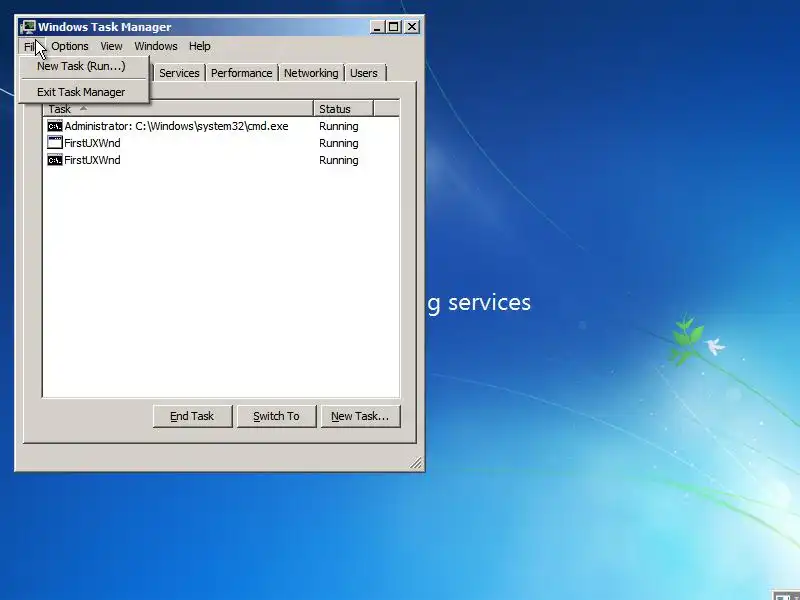800x600 pixels.
Task: Select the Administrator cmd.exe task row
Action: coord(221,126)
